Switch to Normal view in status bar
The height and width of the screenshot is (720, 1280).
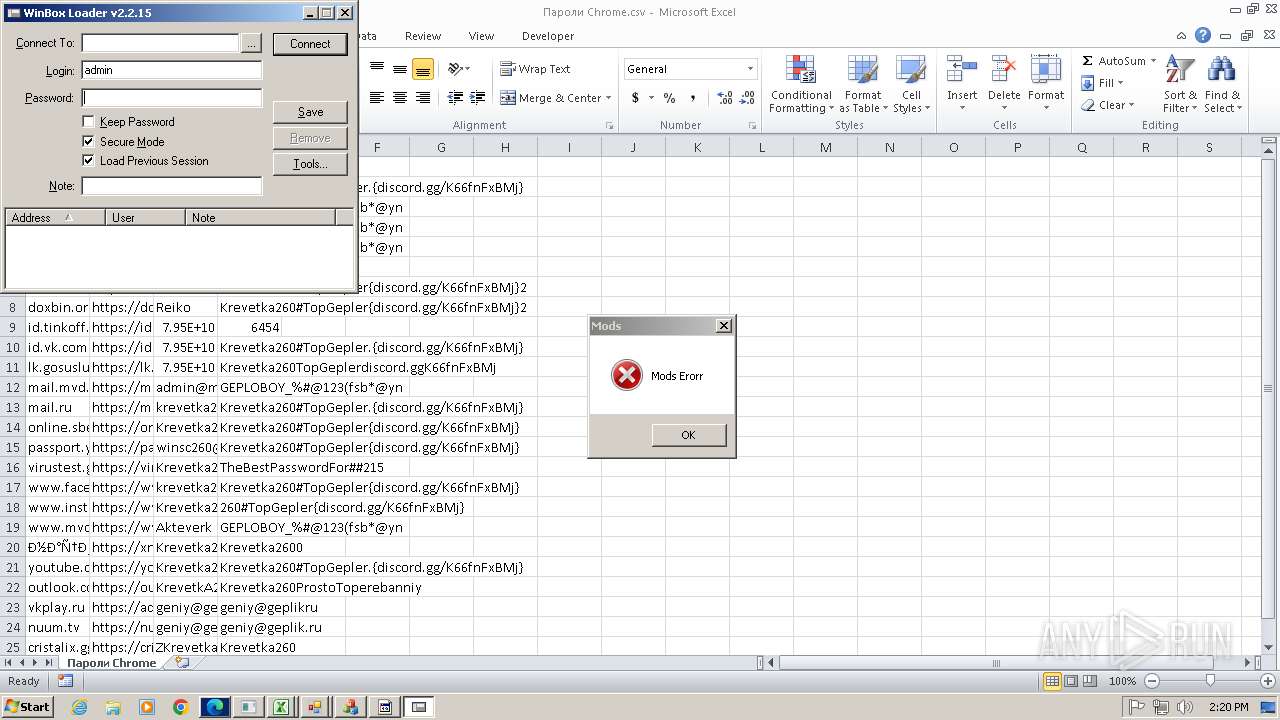click(x=1052, y=681)
